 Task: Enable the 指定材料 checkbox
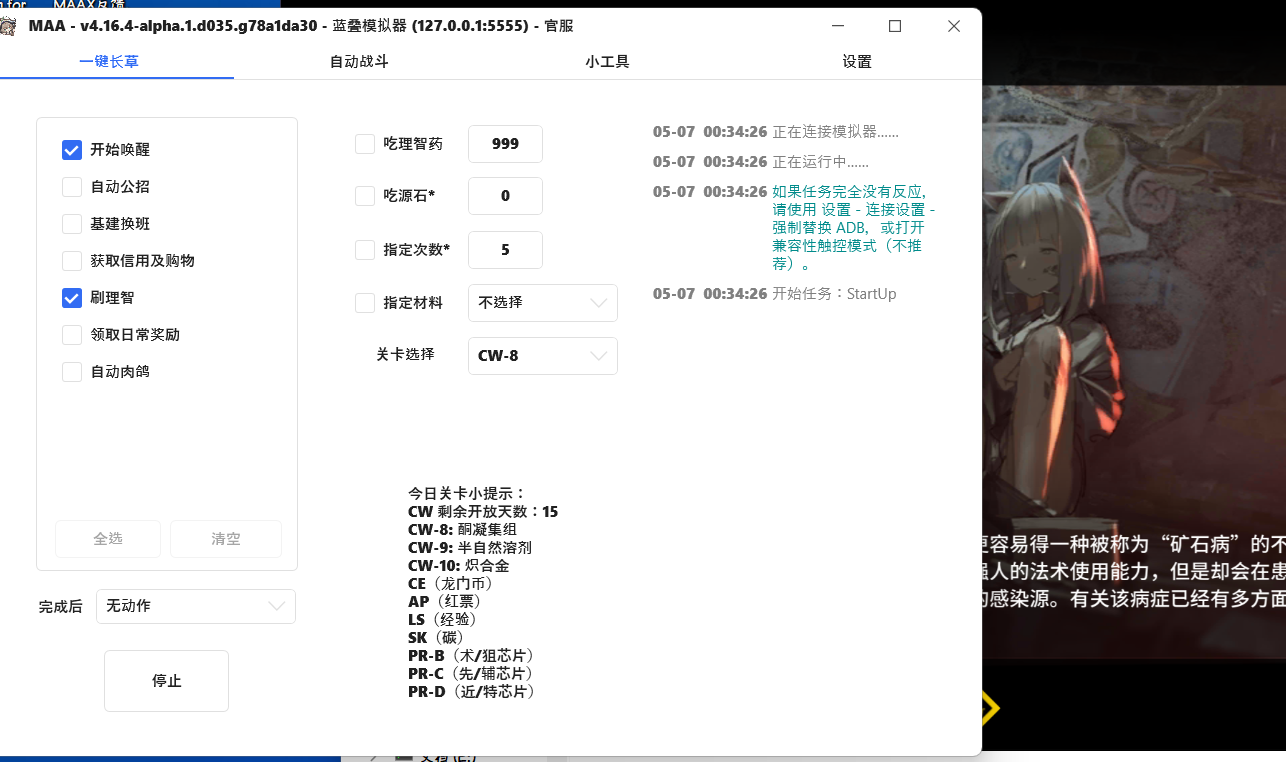[x=364, y=302]
